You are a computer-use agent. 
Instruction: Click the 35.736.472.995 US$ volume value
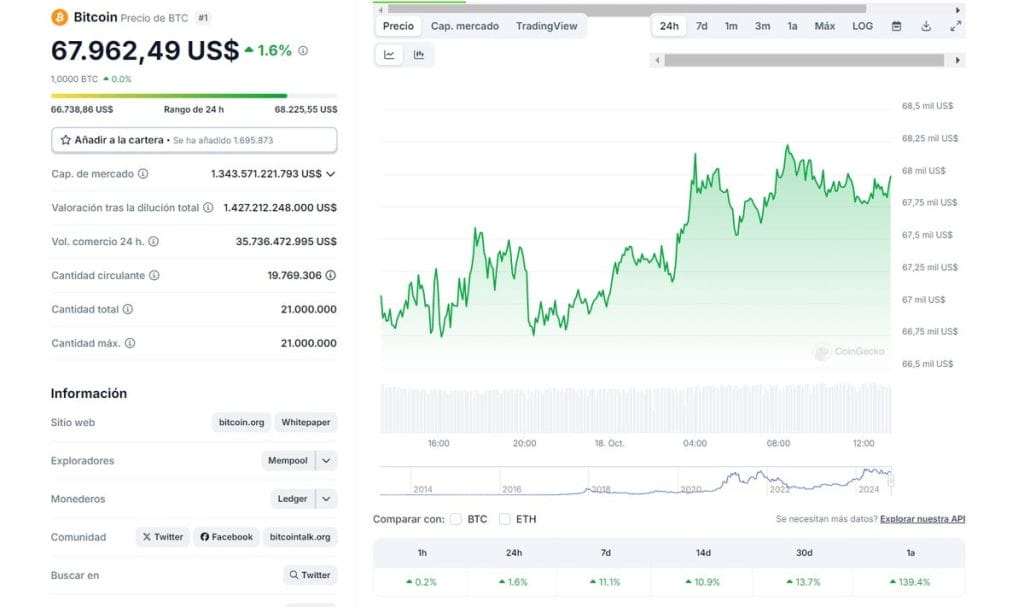[286, 242]
